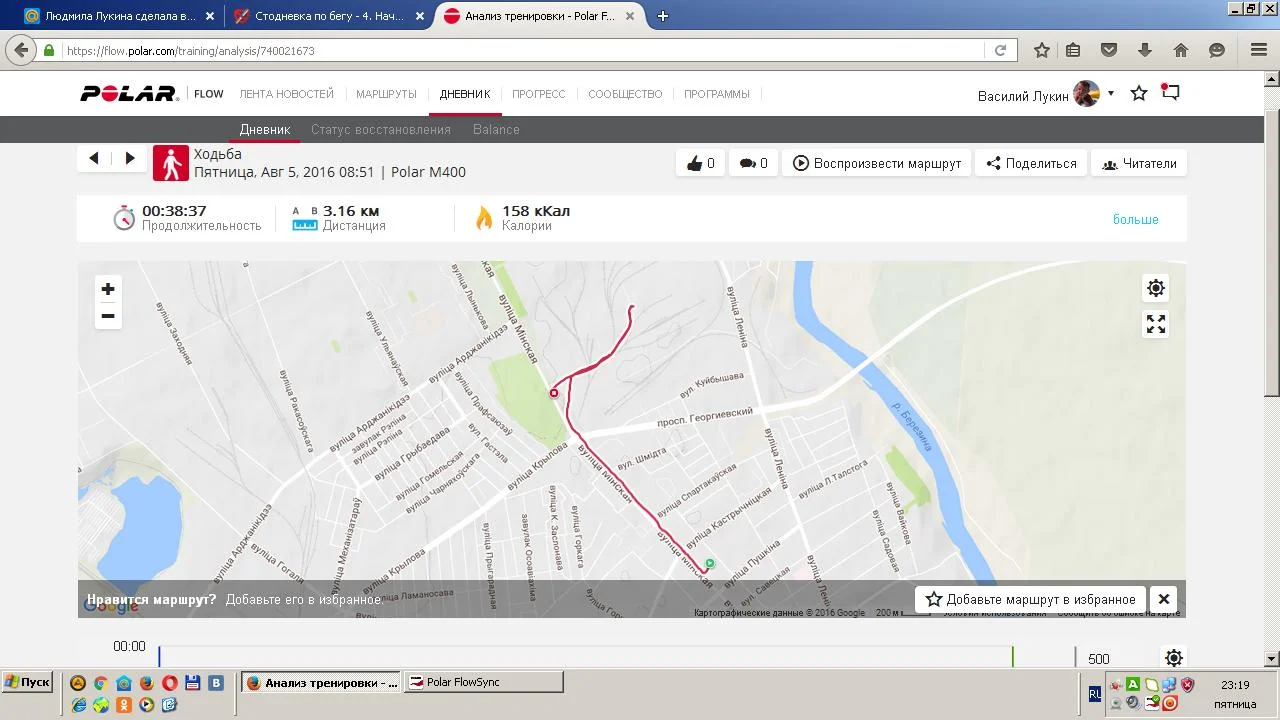1280x720 pixels.
Task: Close the favorite route banner
Action: 1164,599
